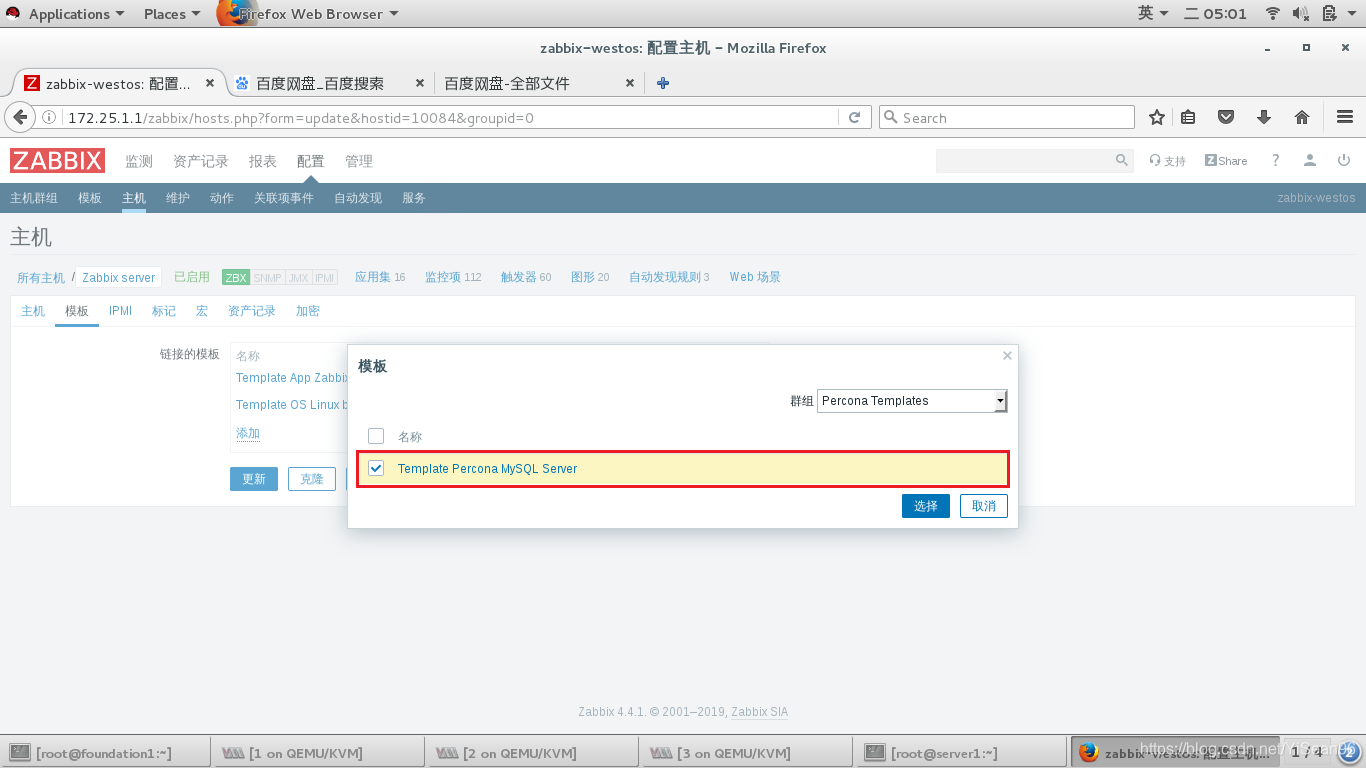
Task: Go to 维护 submenu
Action: coord(178,198)
